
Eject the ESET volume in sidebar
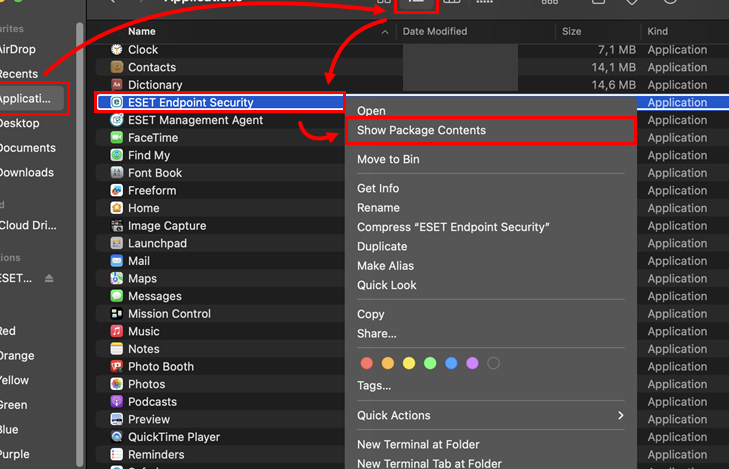pos(49,278)
